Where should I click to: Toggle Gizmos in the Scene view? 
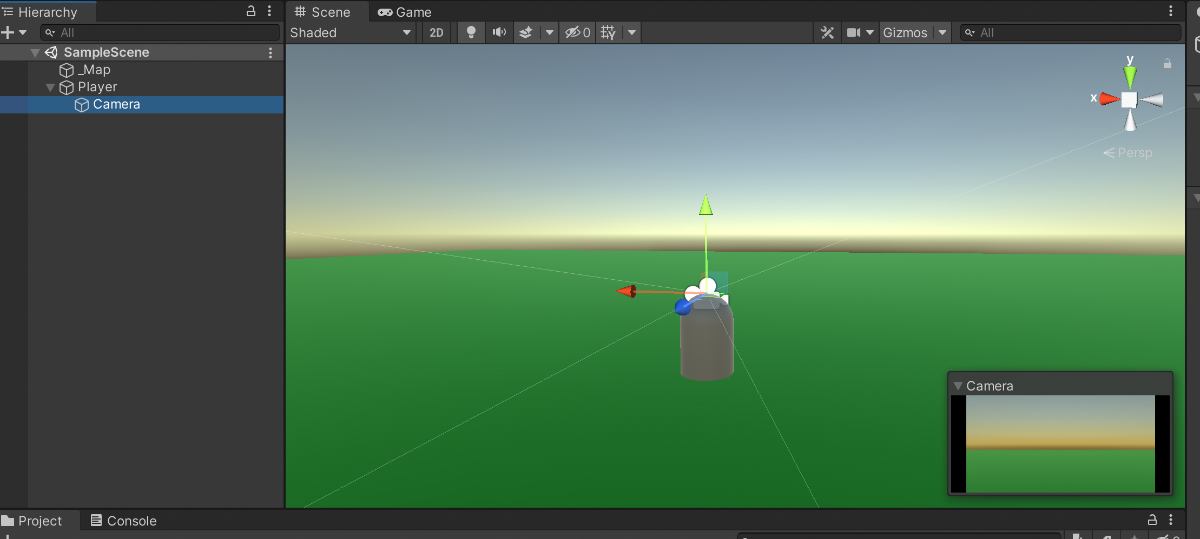pyautogui.click(x=905, y=32)
